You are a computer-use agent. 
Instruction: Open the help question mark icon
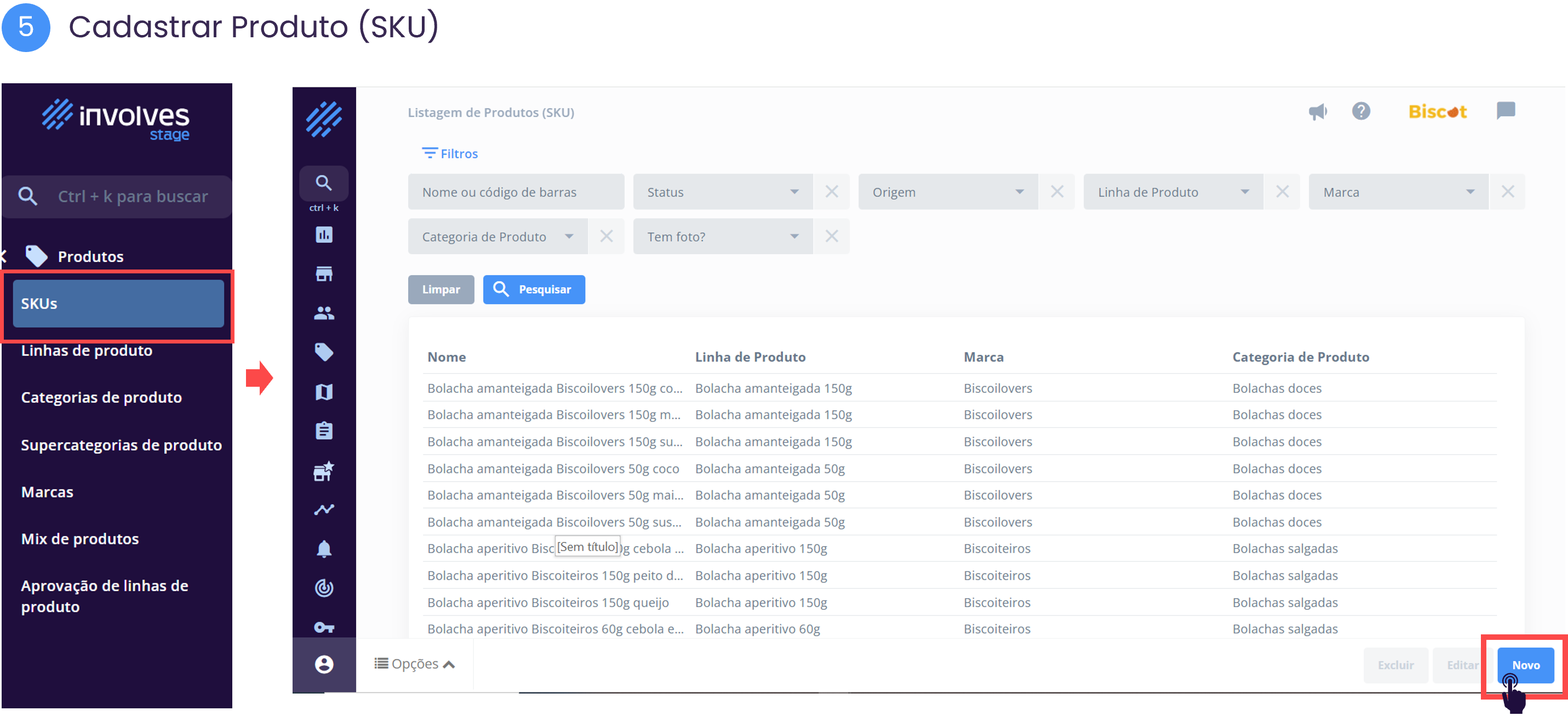(x=1361, y=111)
